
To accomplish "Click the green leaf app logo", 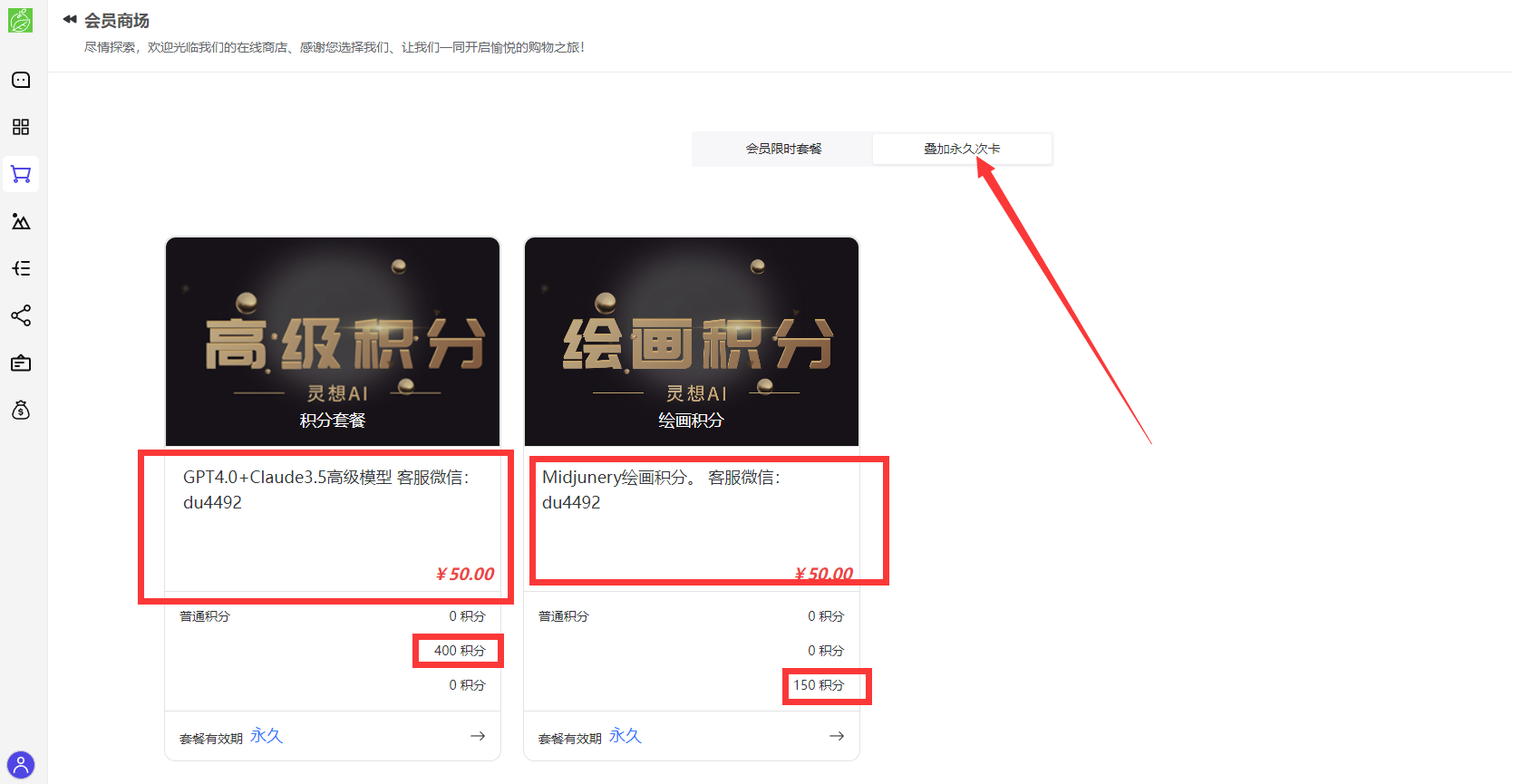I will tap(20, 20).
